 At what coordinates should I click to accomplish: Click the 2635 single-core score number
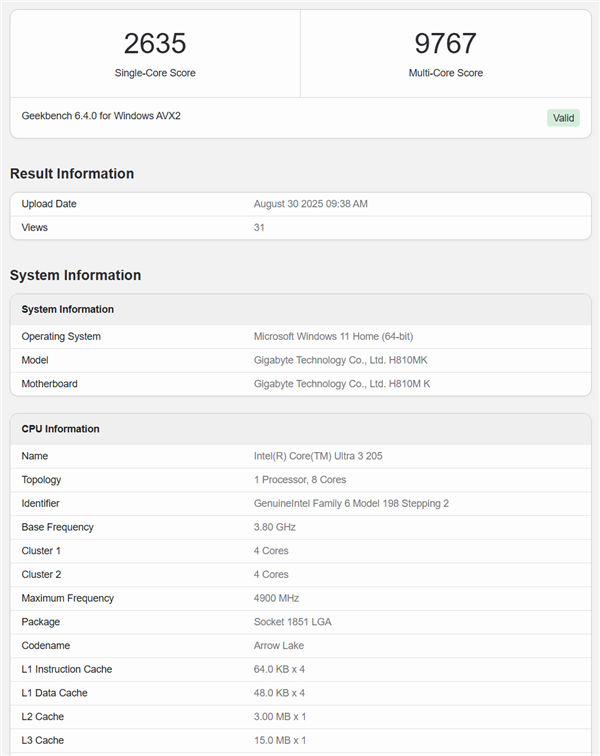pyautogui.click(x=155, y=43)
